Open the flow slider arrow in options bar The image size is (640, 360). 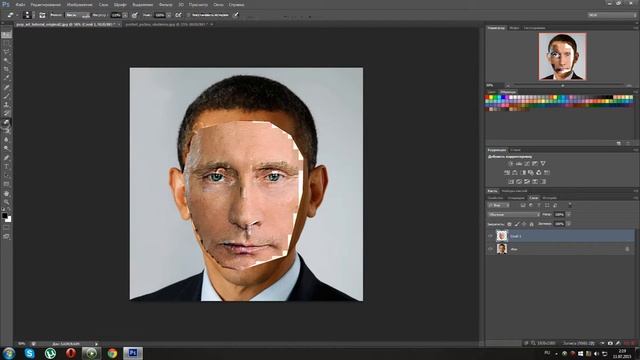point(169,15)
